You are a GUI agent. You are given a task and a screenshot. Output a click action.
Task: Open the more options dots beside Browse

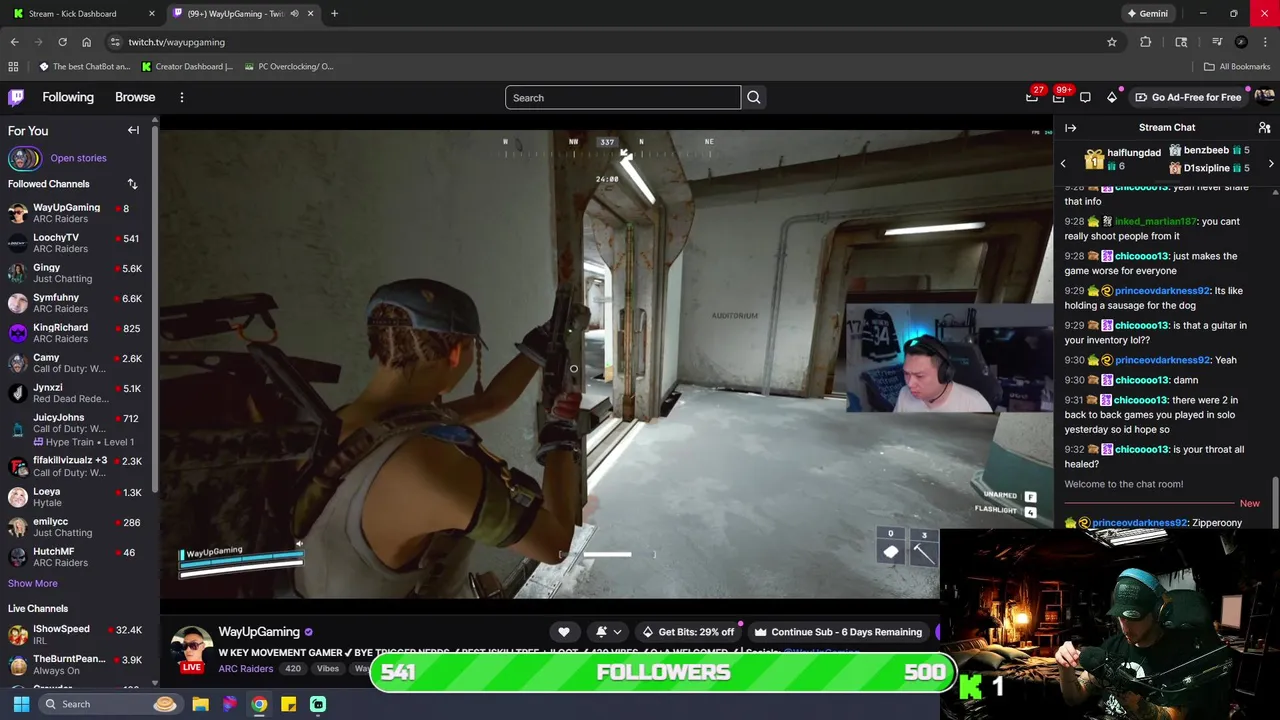point(182,97)
